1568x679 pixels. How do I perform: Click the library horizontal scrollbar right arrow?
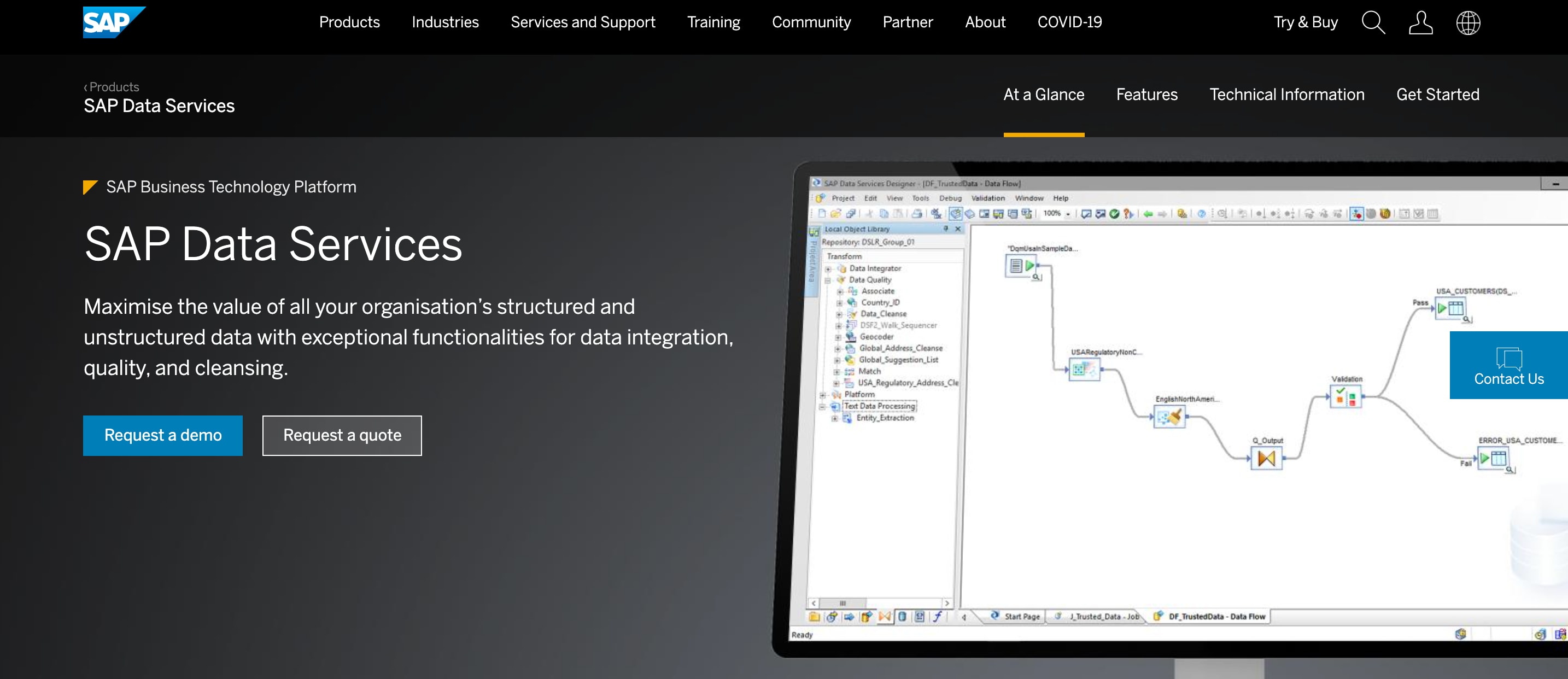(946, 604)
